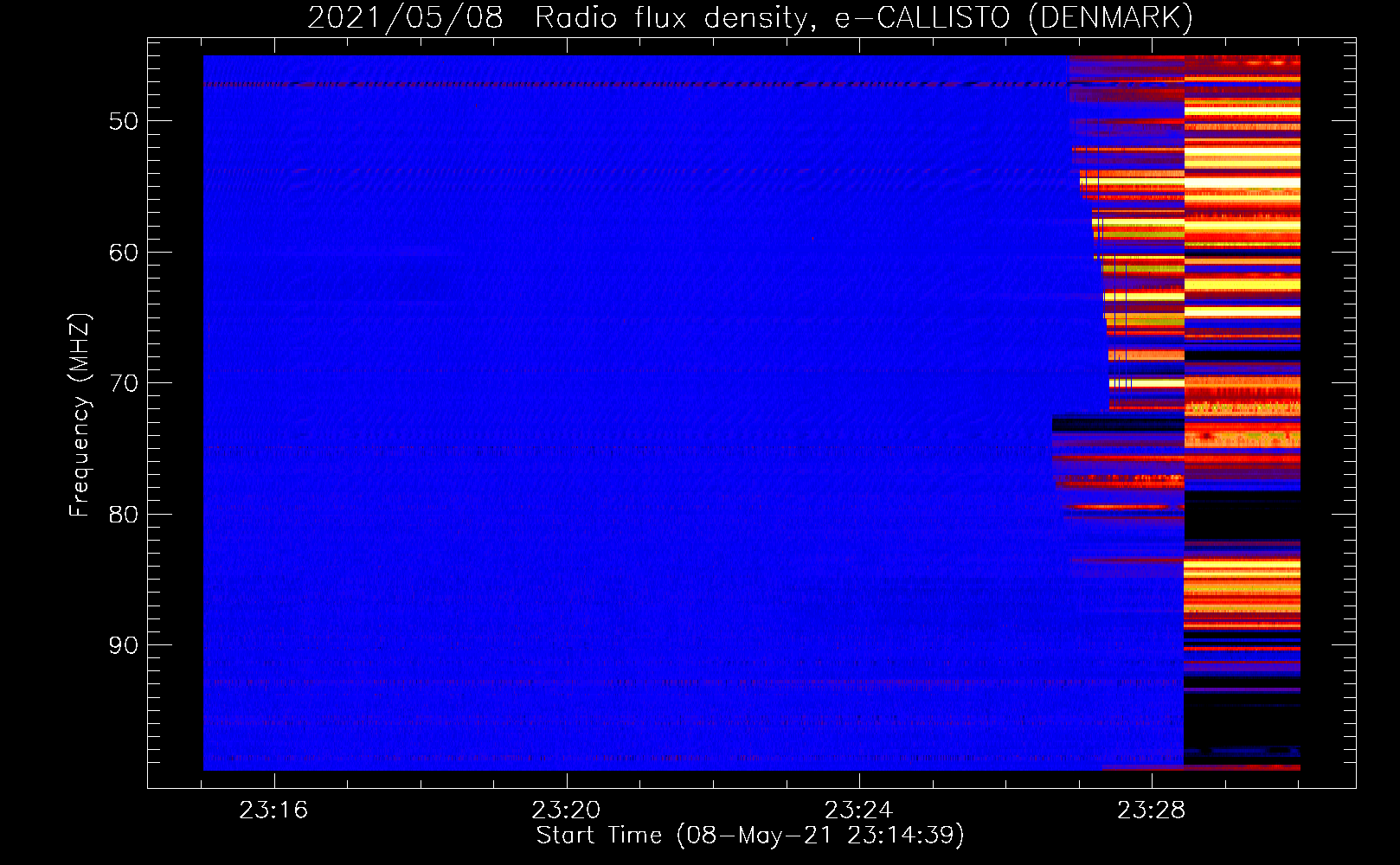Click the plot title 'Radio flux density, e-CALLISTO (DENMARK)'

864,17
